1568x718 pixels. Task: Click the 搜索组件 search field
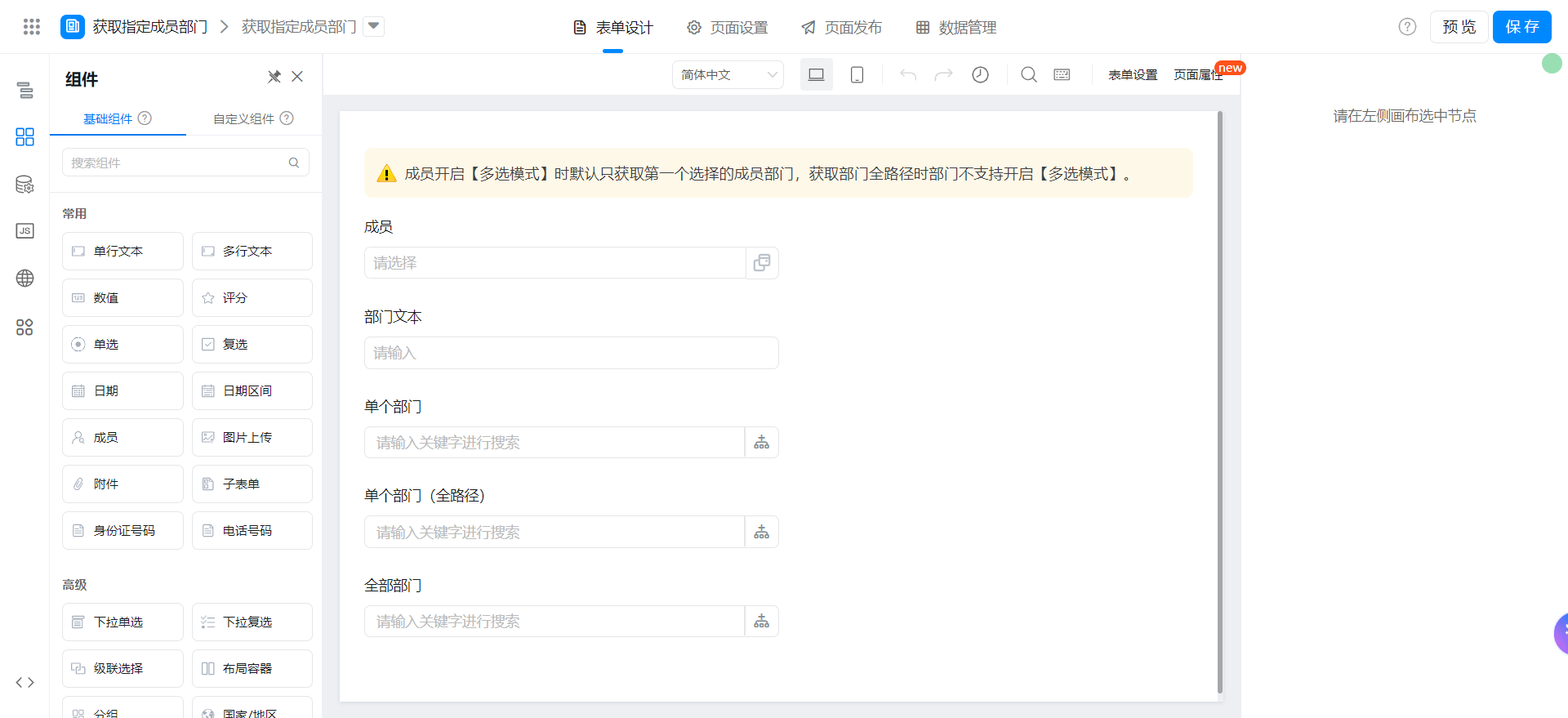[185, 163]
